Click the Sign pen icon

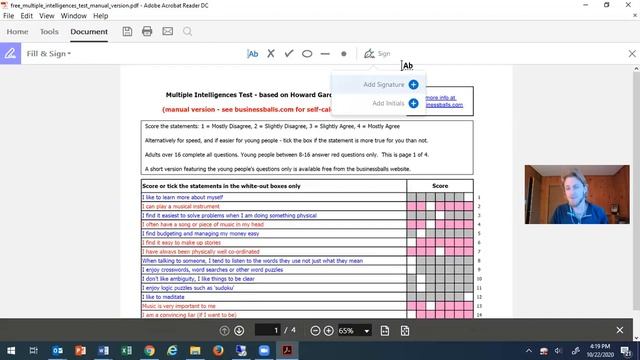369,53
